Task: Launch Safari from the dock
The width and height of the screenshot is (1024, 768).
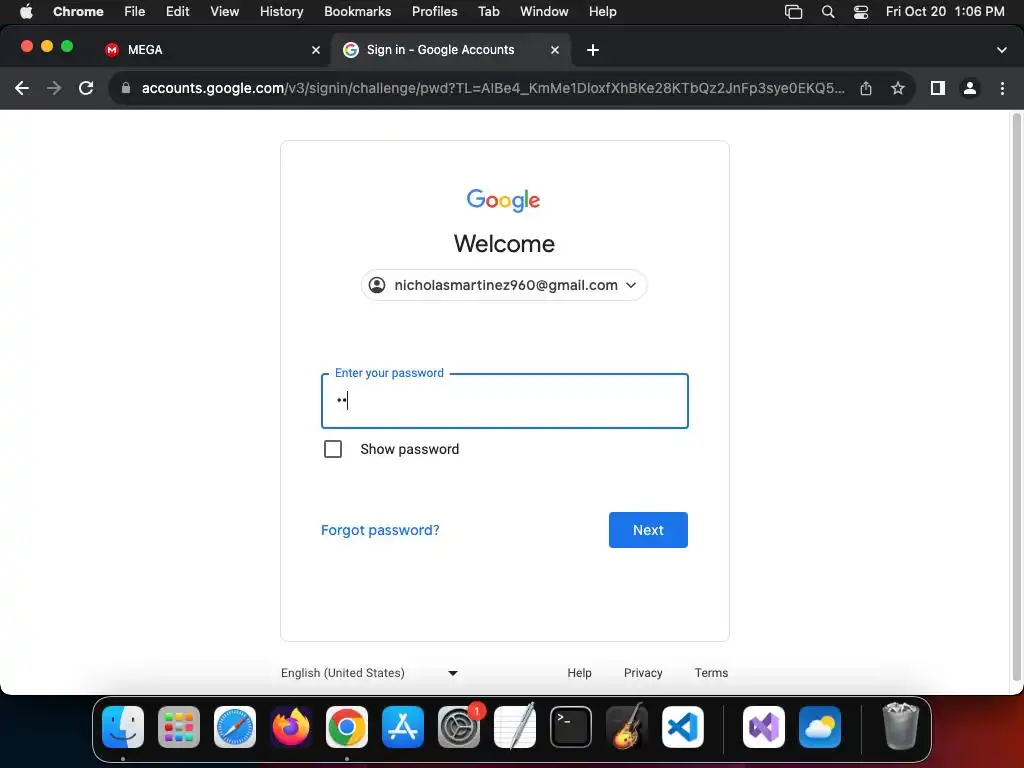Action: pos(235,726)
